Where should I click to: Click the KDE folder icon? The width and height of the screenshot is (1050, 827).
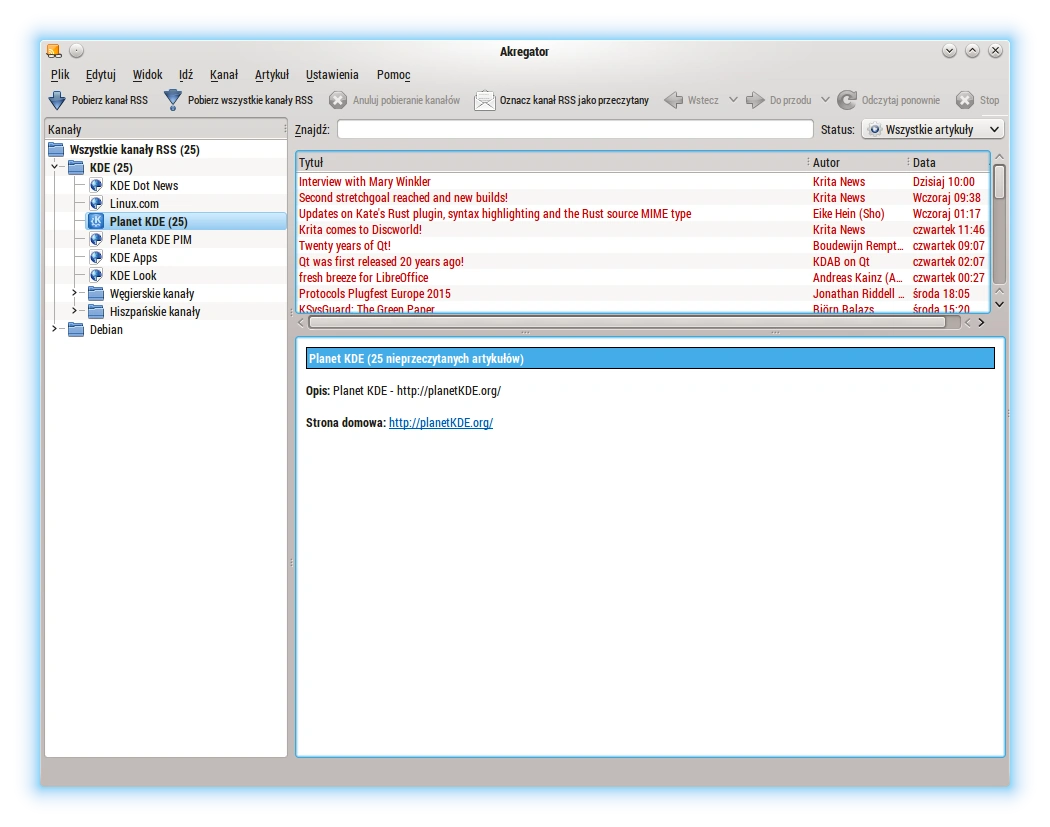pyautogui.click(x=76, y=167)
